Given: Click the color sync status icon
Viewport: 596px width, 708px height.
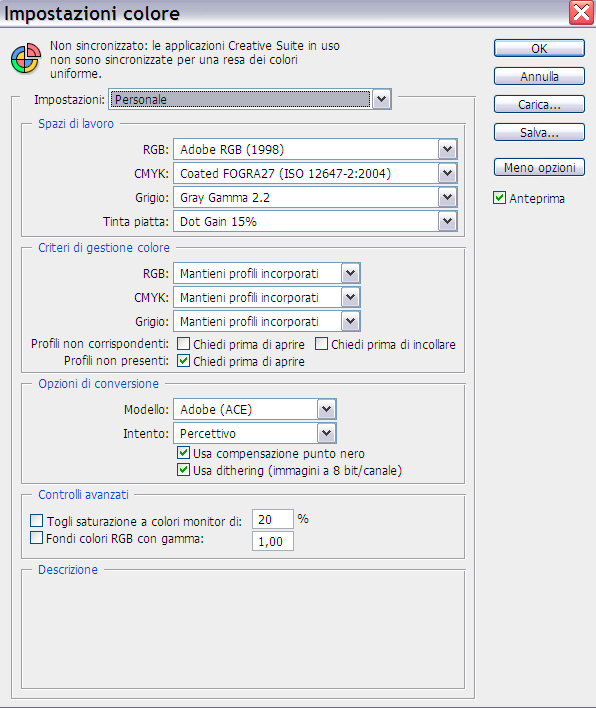Looking at the screenshot, I should point(26,58).
